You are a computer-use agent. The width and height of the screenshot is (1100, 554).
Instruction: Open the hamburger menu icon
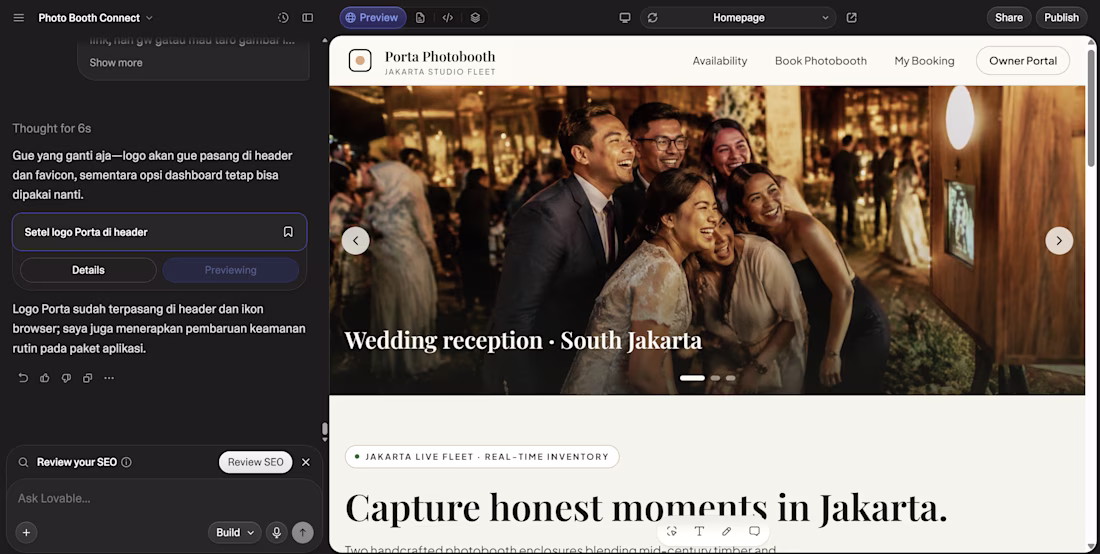(19, 18)
